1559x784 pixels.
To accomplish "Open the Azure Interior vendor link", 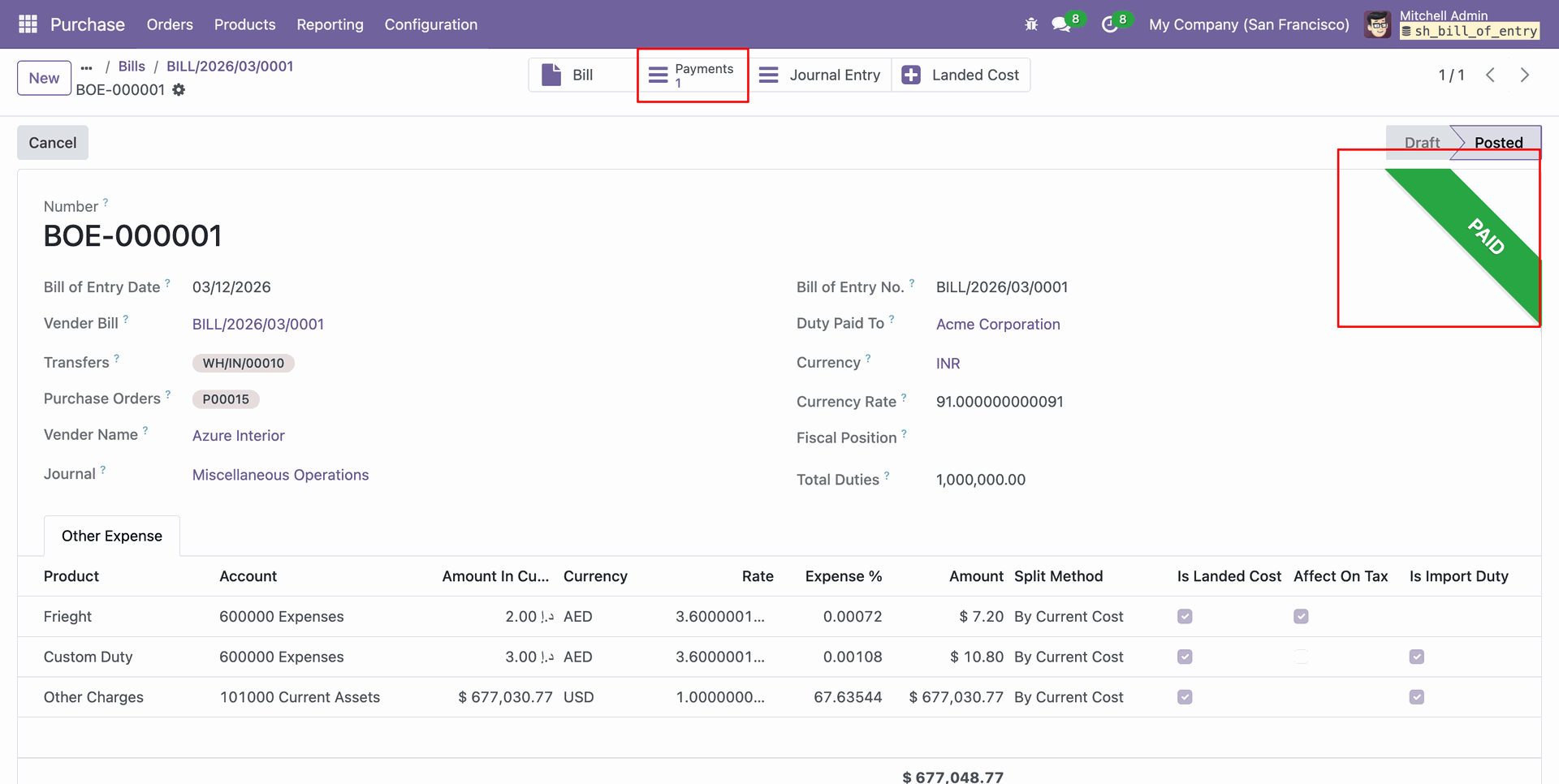I will (238, 436).
